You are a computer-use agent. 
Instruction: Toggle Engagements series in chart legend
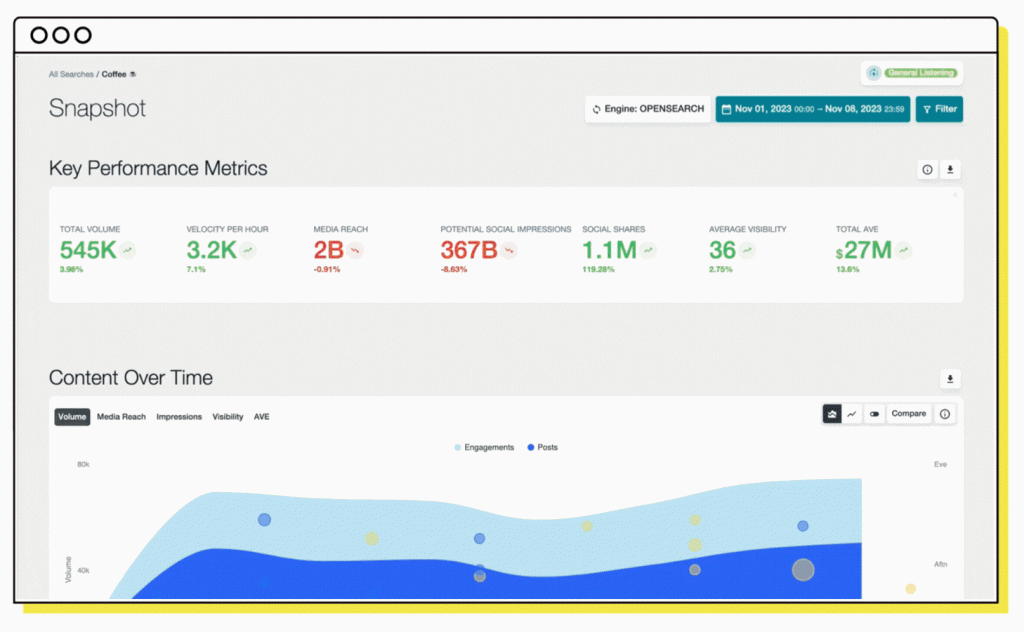484,447
